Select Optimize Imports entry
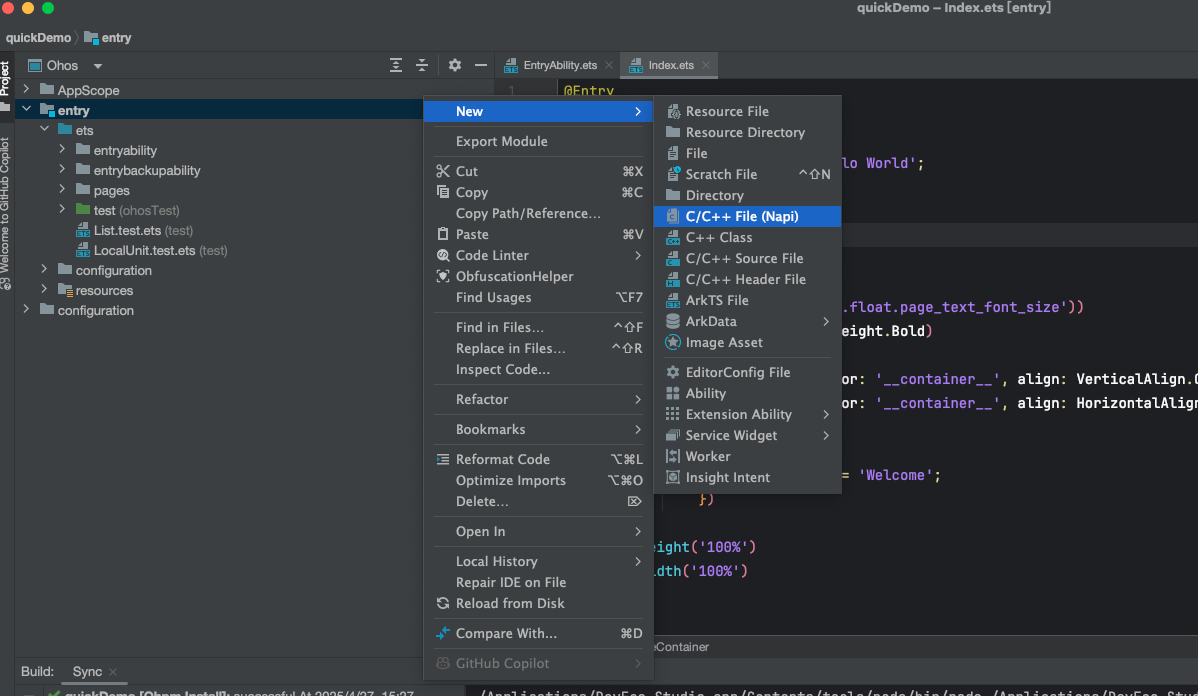The height and width of the screenshot is (696, 1198). (x=539, y=481)
